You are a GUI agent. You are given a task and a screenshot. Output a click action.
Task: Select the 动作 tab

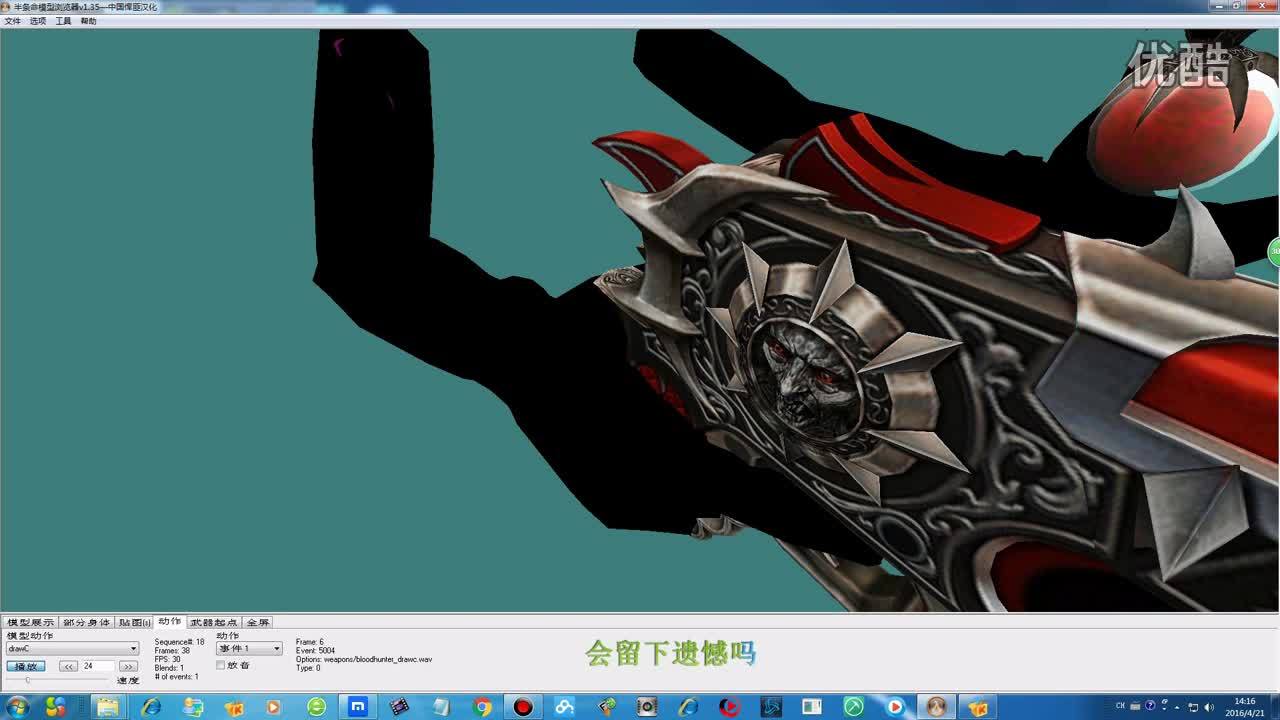(x=170, y=621)
